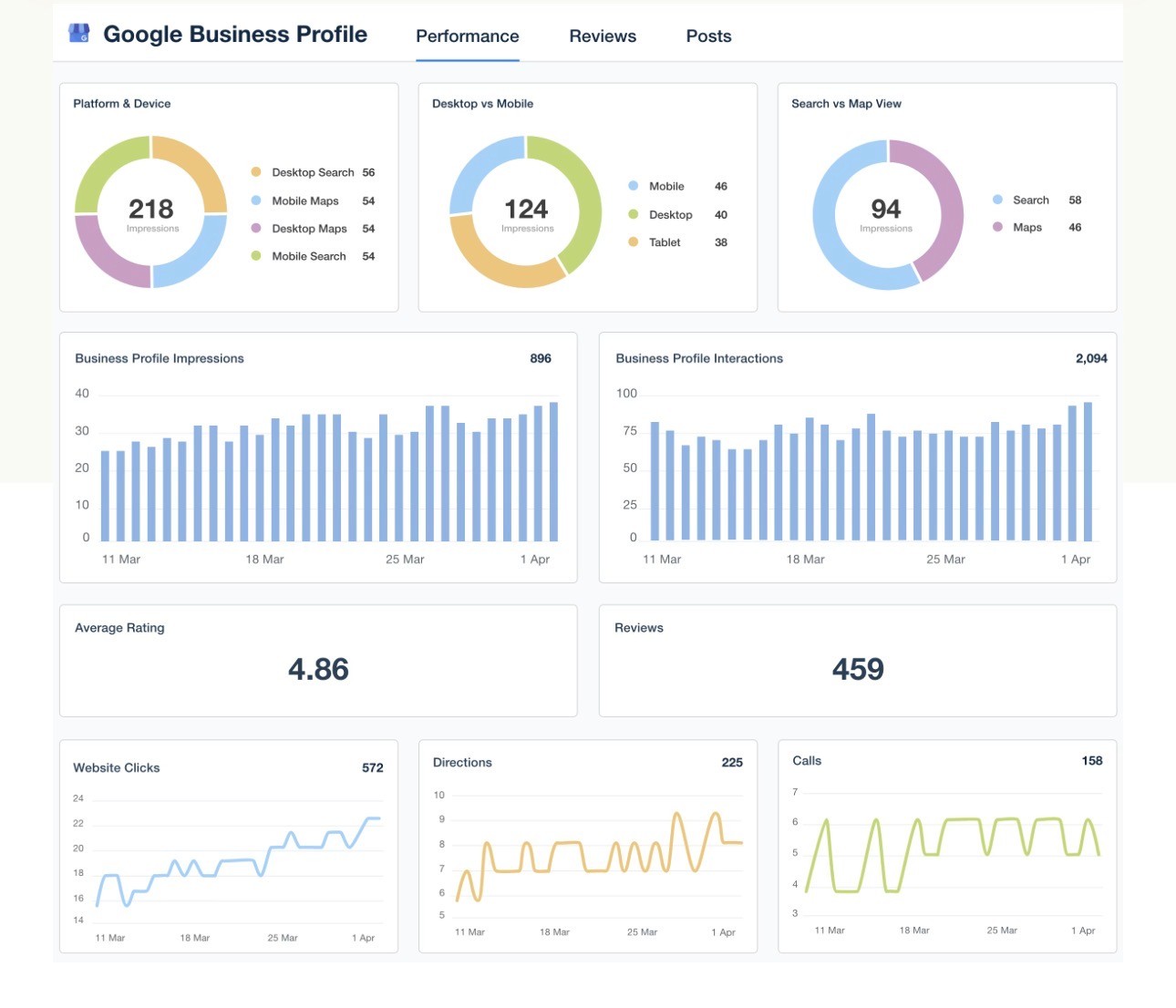Click the 572 website clicks total
The width and height of the screenshot is (1176, 1008).
(373, 768)
